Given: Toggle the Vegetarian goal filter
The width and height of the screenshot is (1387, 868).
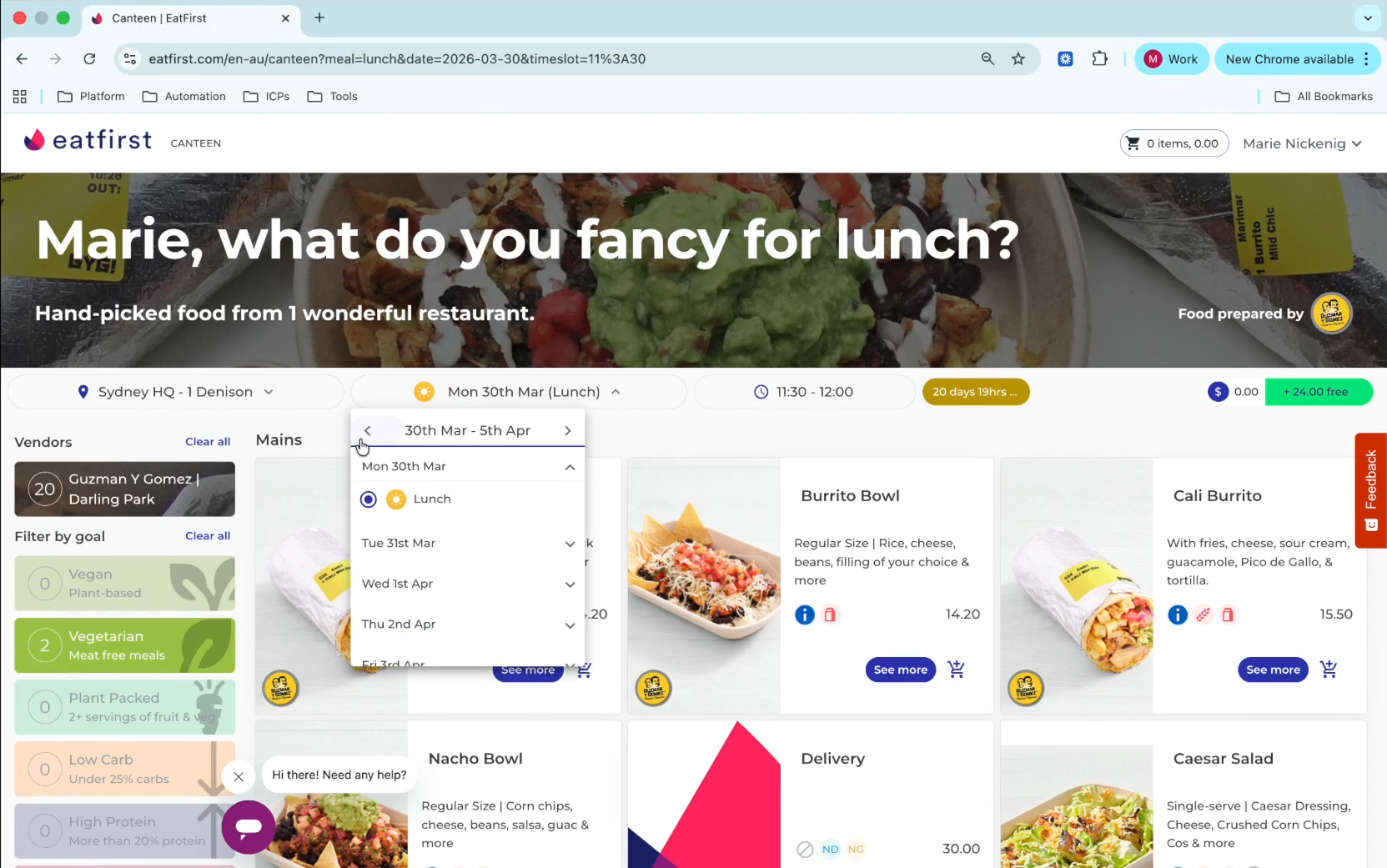Looking at the screenshot, I should pyautogui.click(x=125, y=645).
